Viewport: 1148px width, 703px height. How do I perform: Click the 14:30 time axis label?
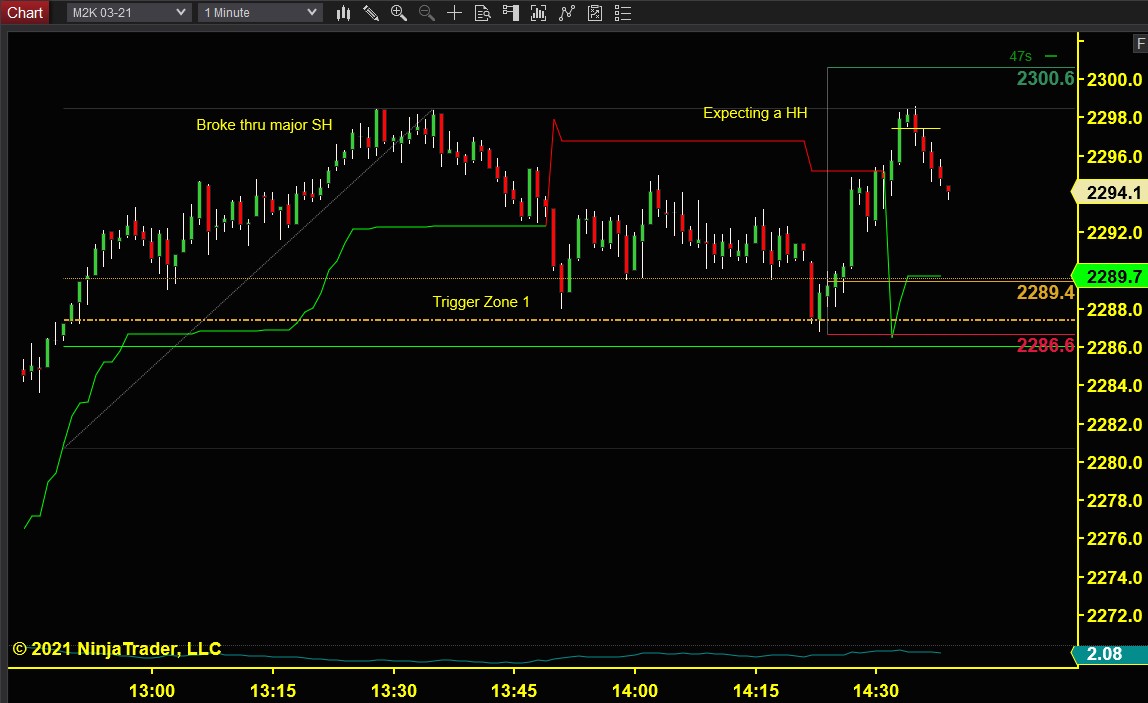tap(876, 691)
